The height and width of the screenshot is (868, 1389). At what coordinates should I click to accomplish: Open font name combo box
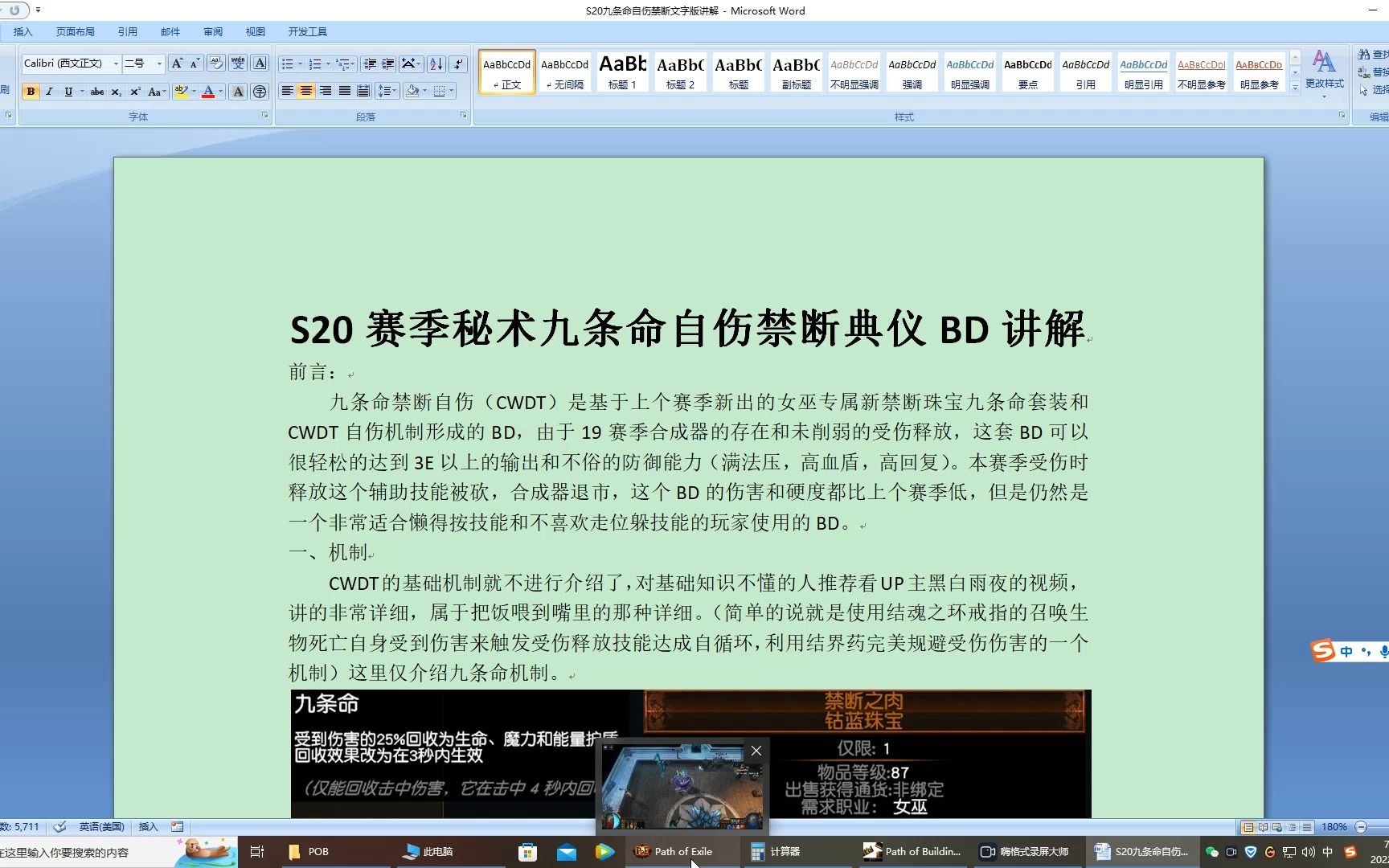click(x=71, y=63)
